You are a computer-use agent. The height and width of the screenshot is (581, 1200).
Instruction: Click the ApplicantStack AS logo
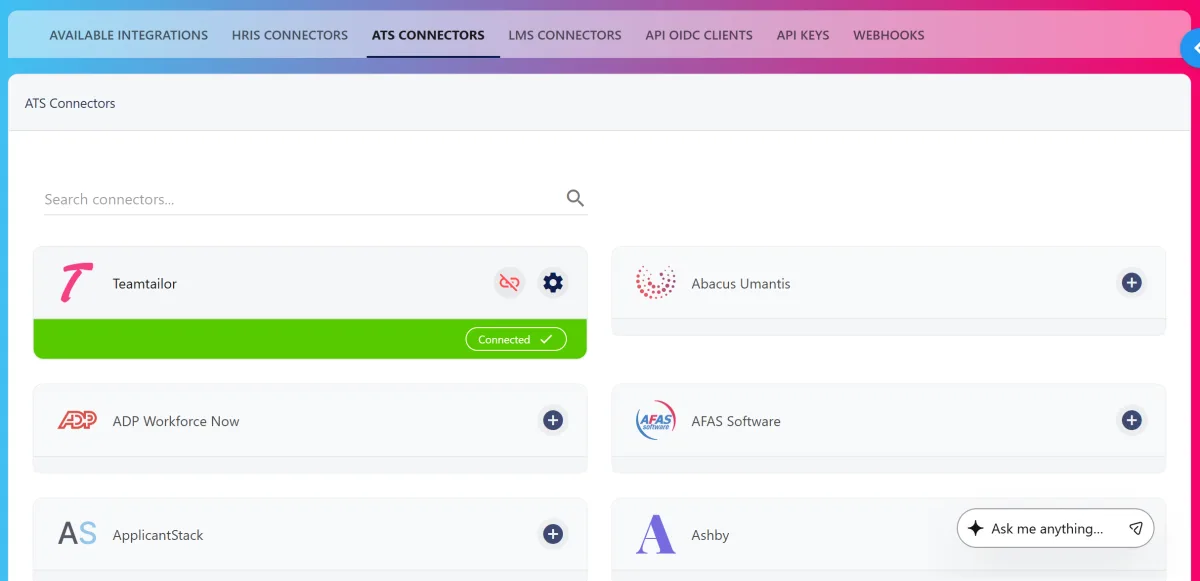click(77, 534)
